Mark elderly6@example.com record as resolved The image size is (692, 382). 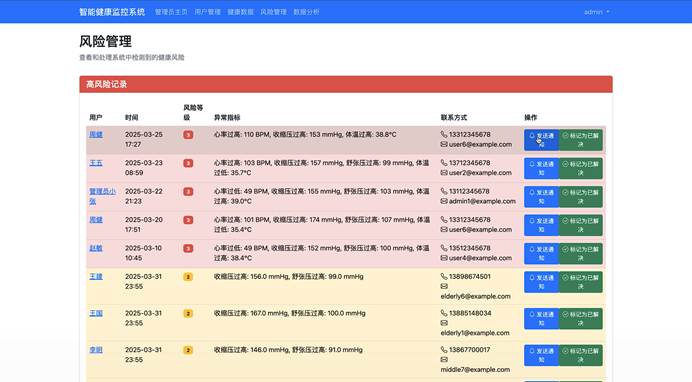click(x=581, y=282)
